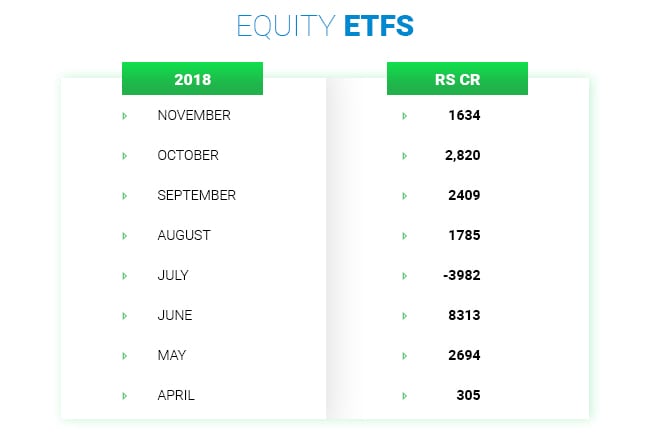Click the green arrow beside SEPTEMBER
Image resolution: width=650 pixels, height=434 pixels.
pos(124,196)
